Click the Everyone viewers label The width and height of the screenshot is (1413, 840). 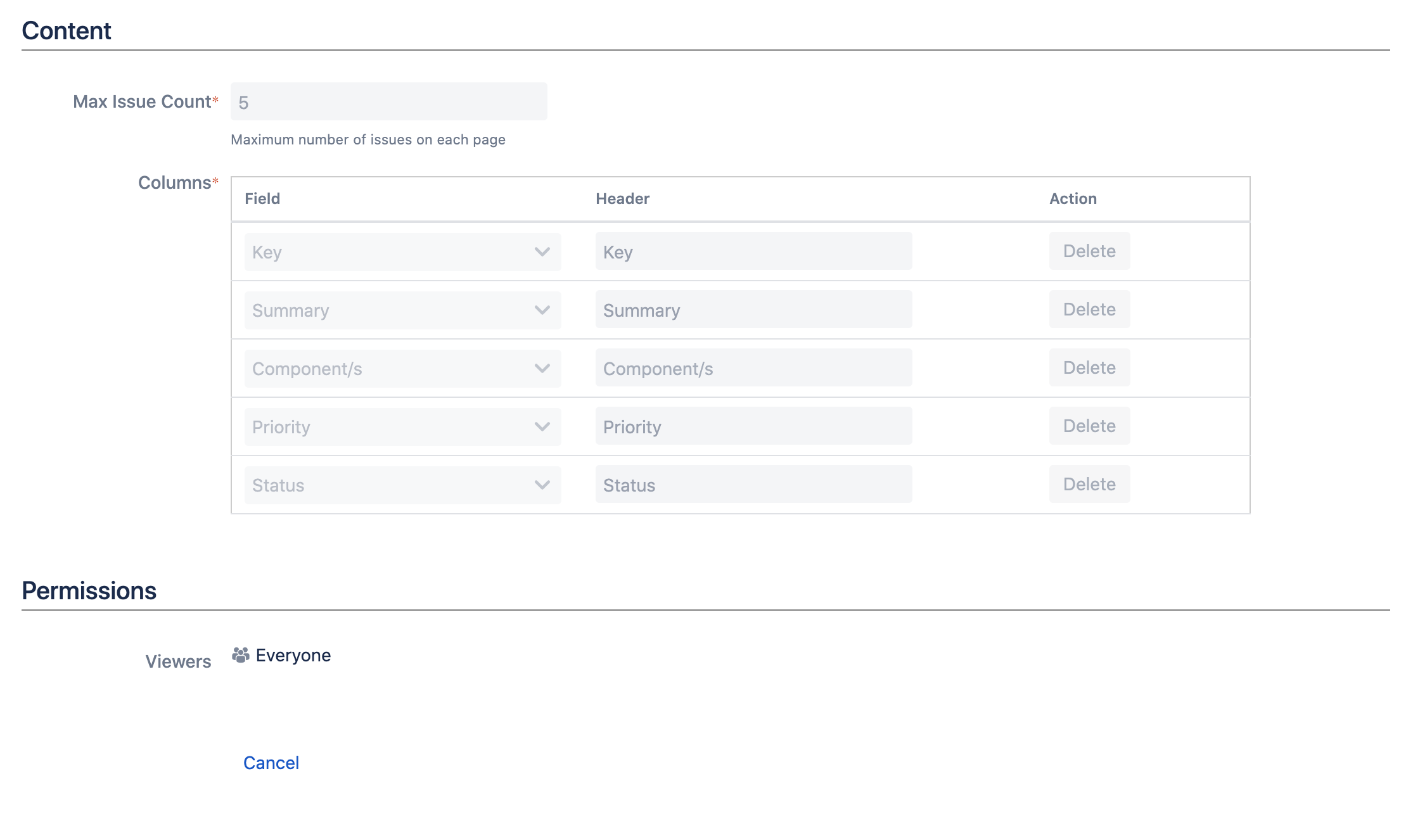(293, 656)
